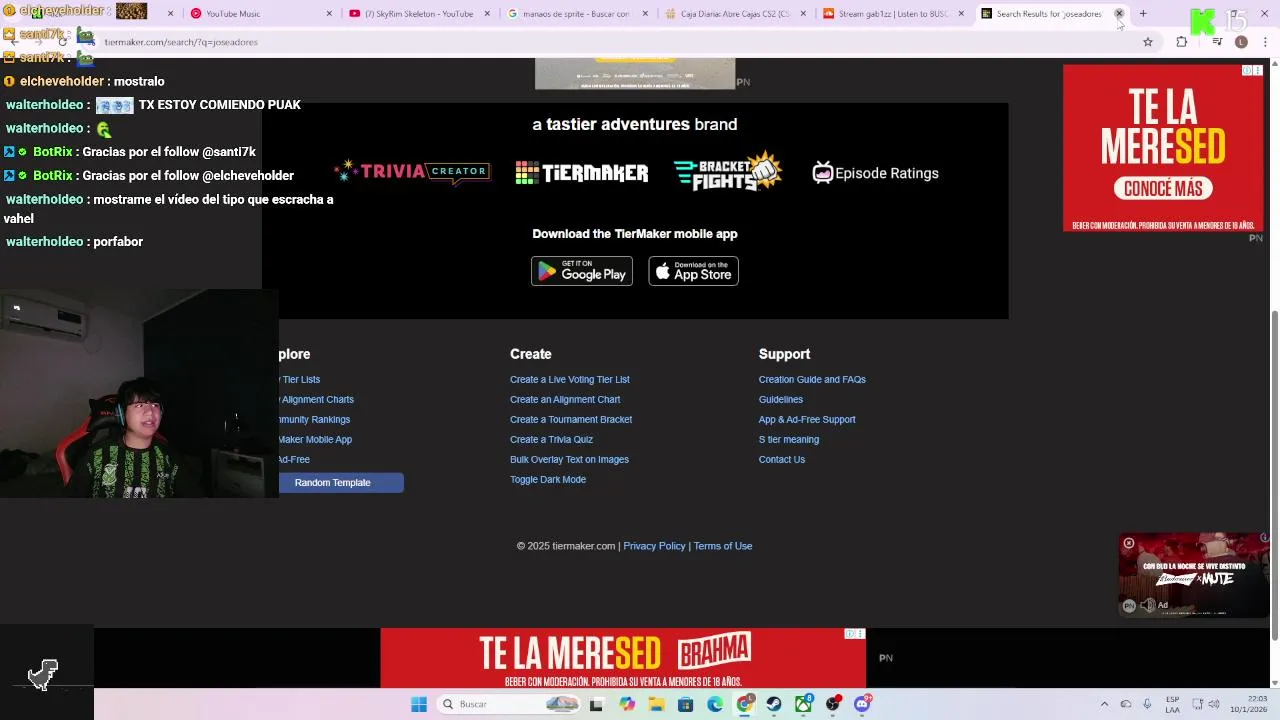Open Create a Trivia Quiz link

point(551,440)
